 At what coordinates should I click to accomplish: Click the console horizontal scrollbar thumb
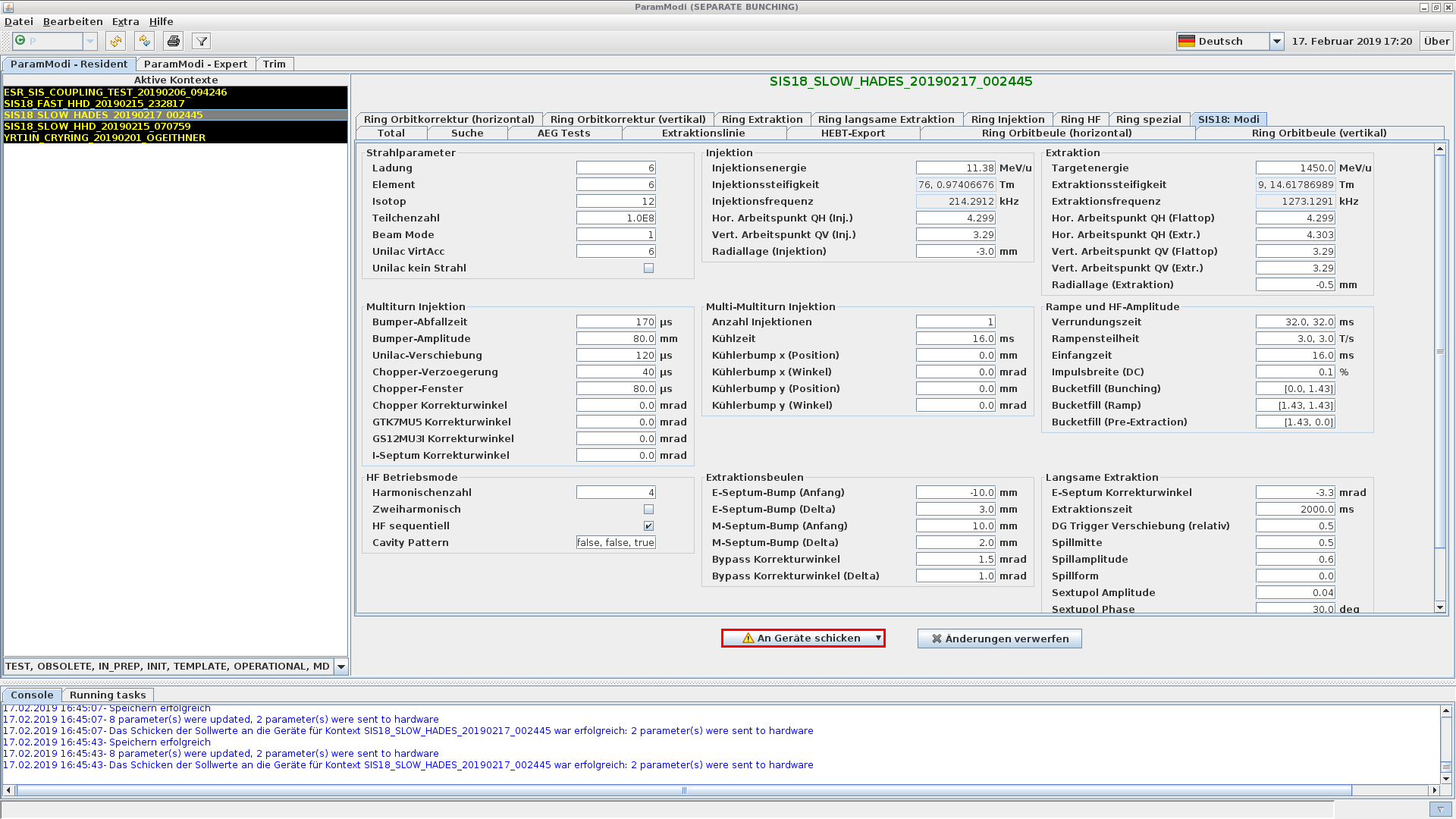(x=684, y=790)
